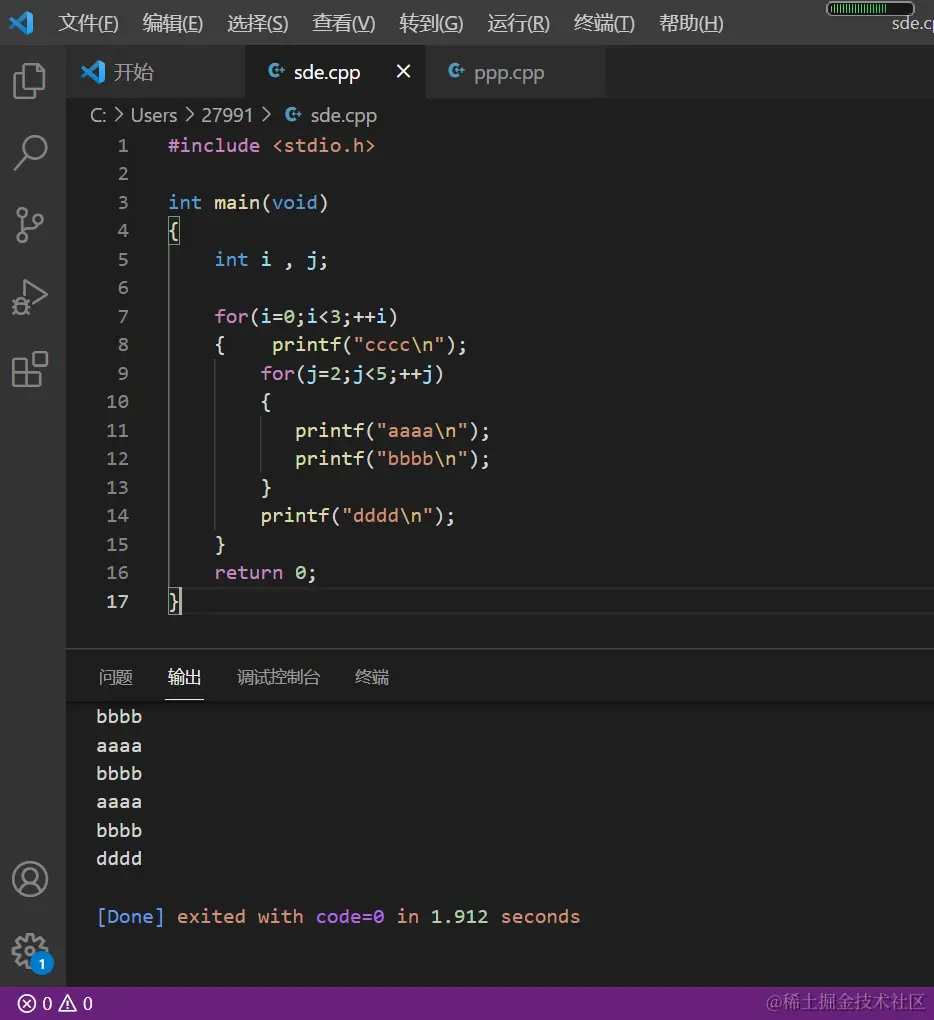934x1020 pixels.
Task: Click the C: breadcrumb segment
Action: (x=98, y=115)
